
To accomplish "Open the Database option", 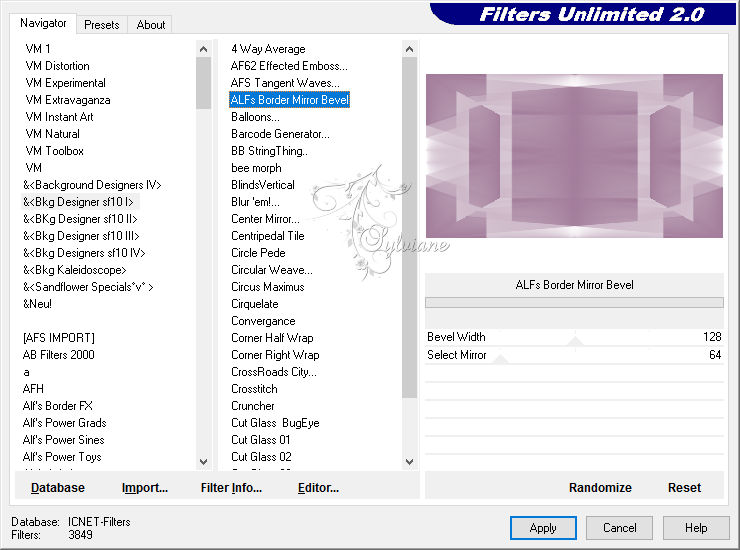I will 58,487.
